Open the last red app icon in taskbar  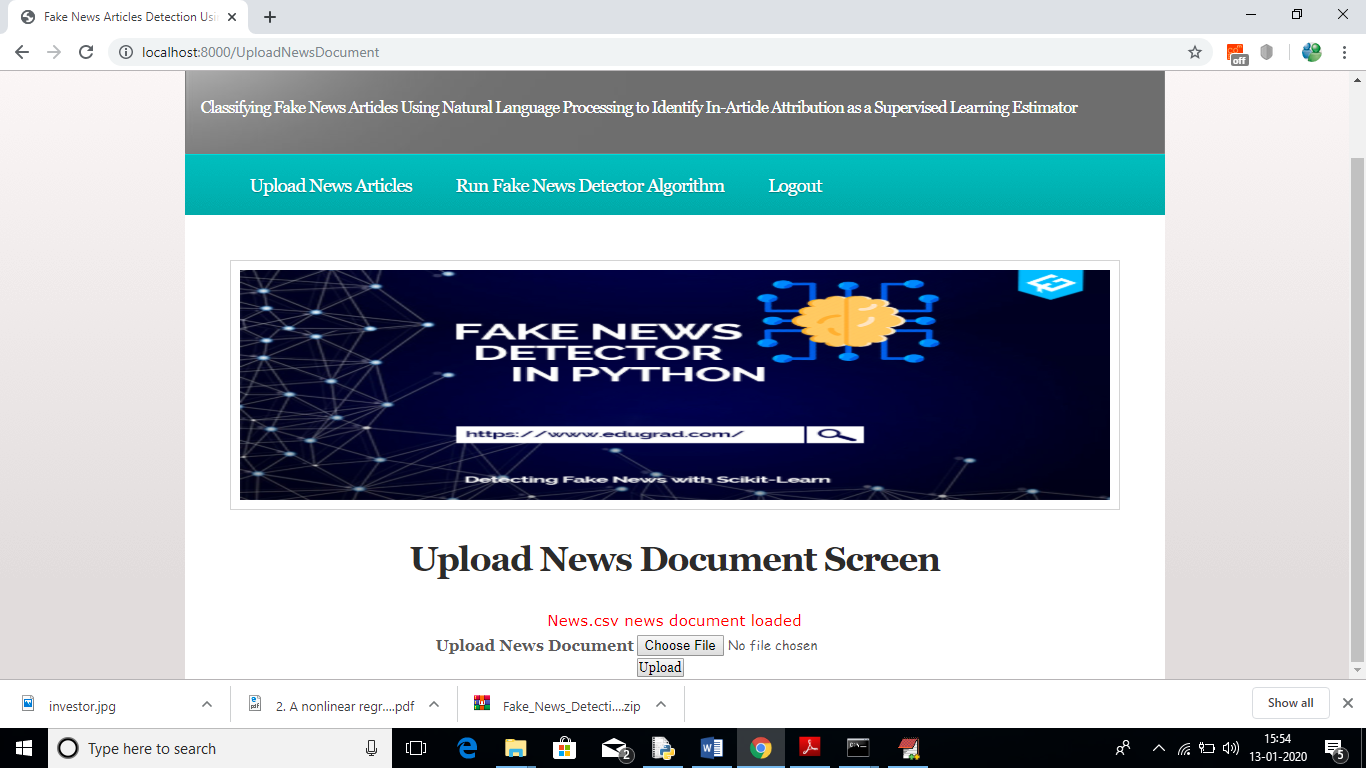pos(908,748)
